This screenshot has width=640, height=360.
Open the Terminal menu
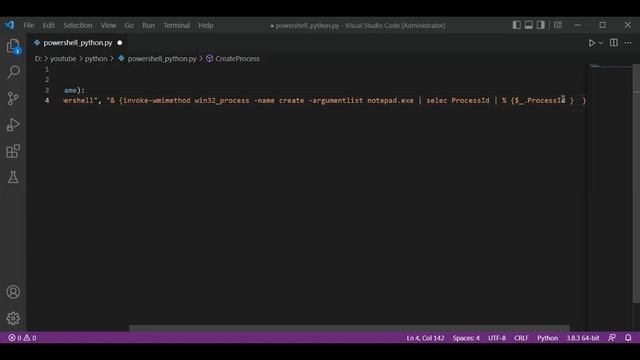[177, 25]
